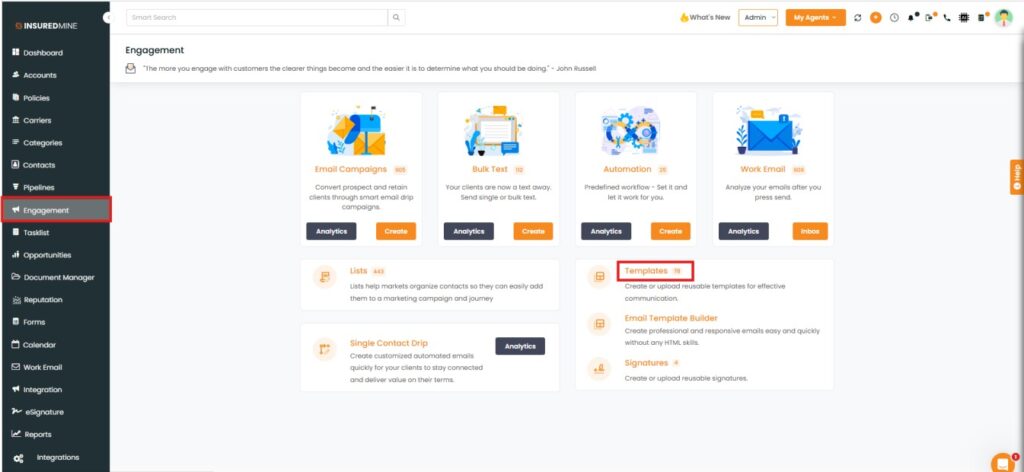Select Document Manager in sidebar

click(58, 277)
